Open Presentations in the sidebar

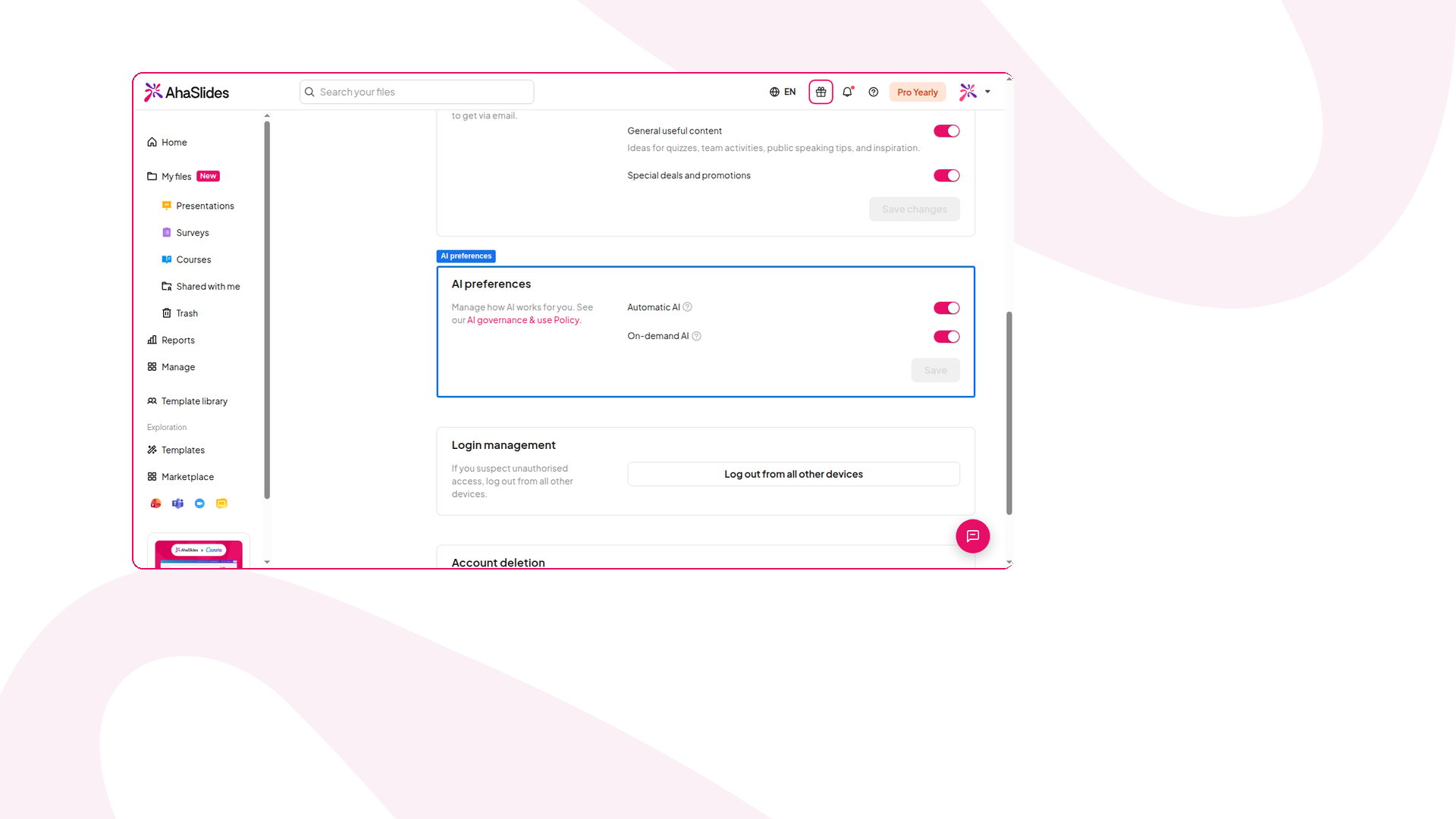point(198,206)
